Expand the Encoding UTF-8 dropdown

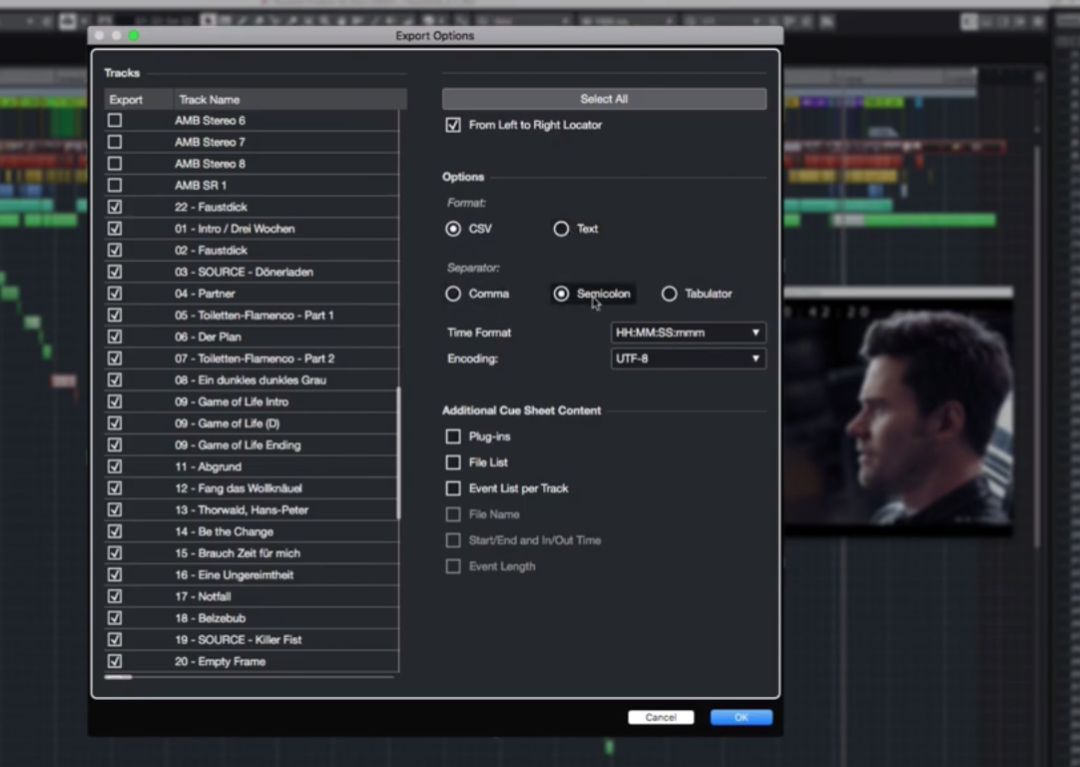tap(688, 358)
